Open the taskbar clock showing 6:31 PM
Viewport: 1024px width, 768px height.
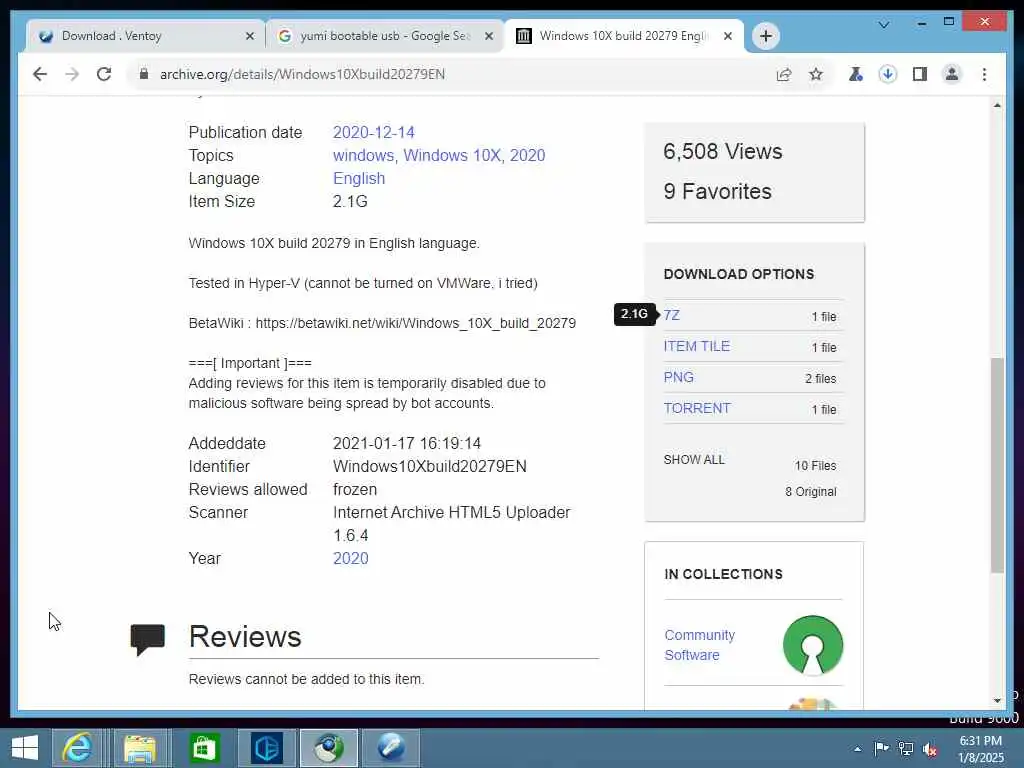(980, 749)
